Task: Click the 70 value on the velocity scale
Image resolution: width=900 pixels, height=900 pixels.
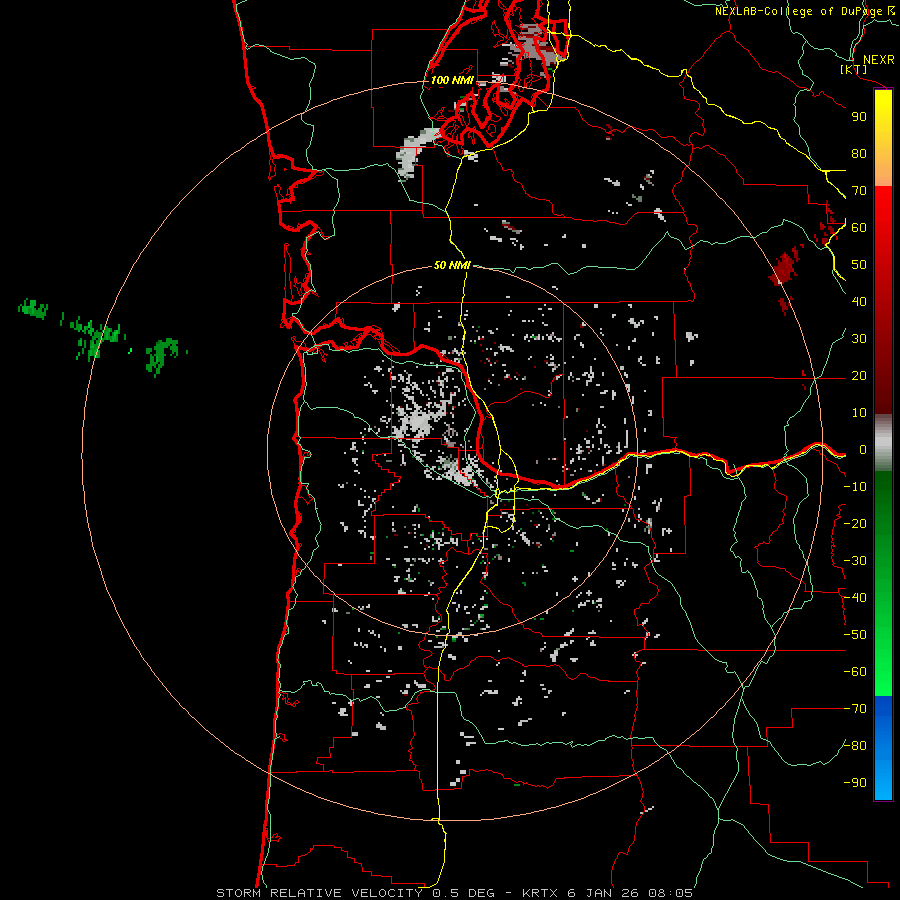Action: (859, 191)
